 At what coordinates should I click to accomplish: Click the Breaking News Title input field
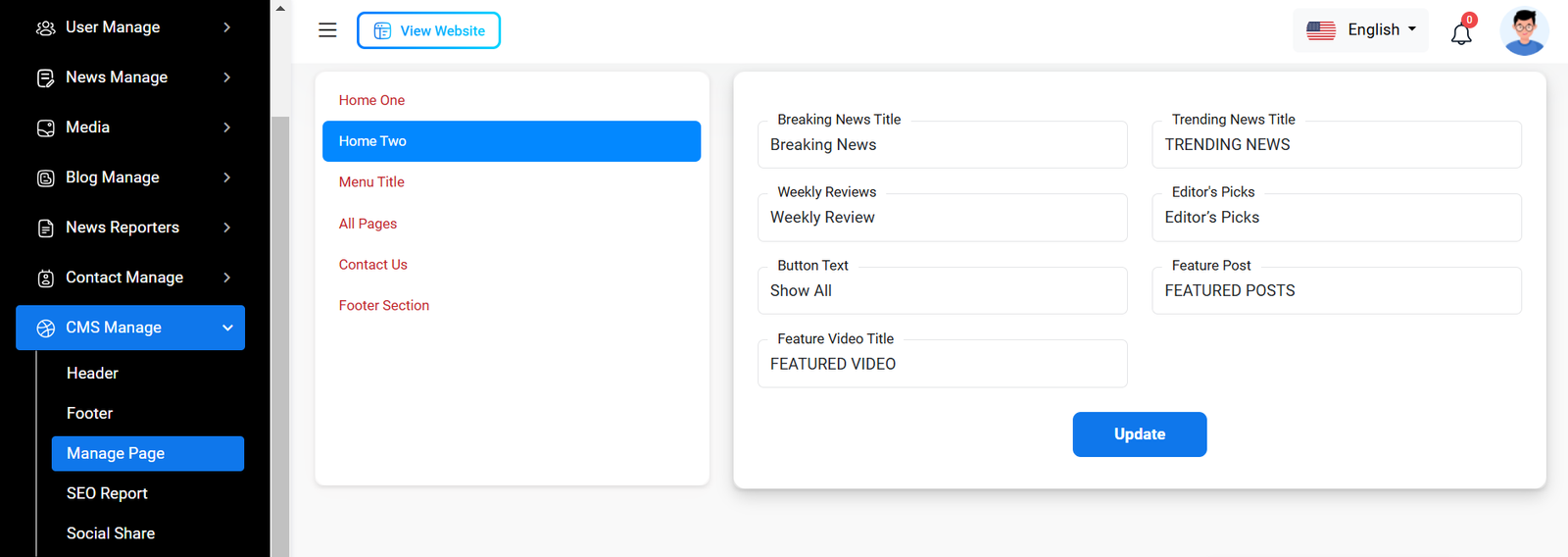pyautogui.click(x=942, y=145)
